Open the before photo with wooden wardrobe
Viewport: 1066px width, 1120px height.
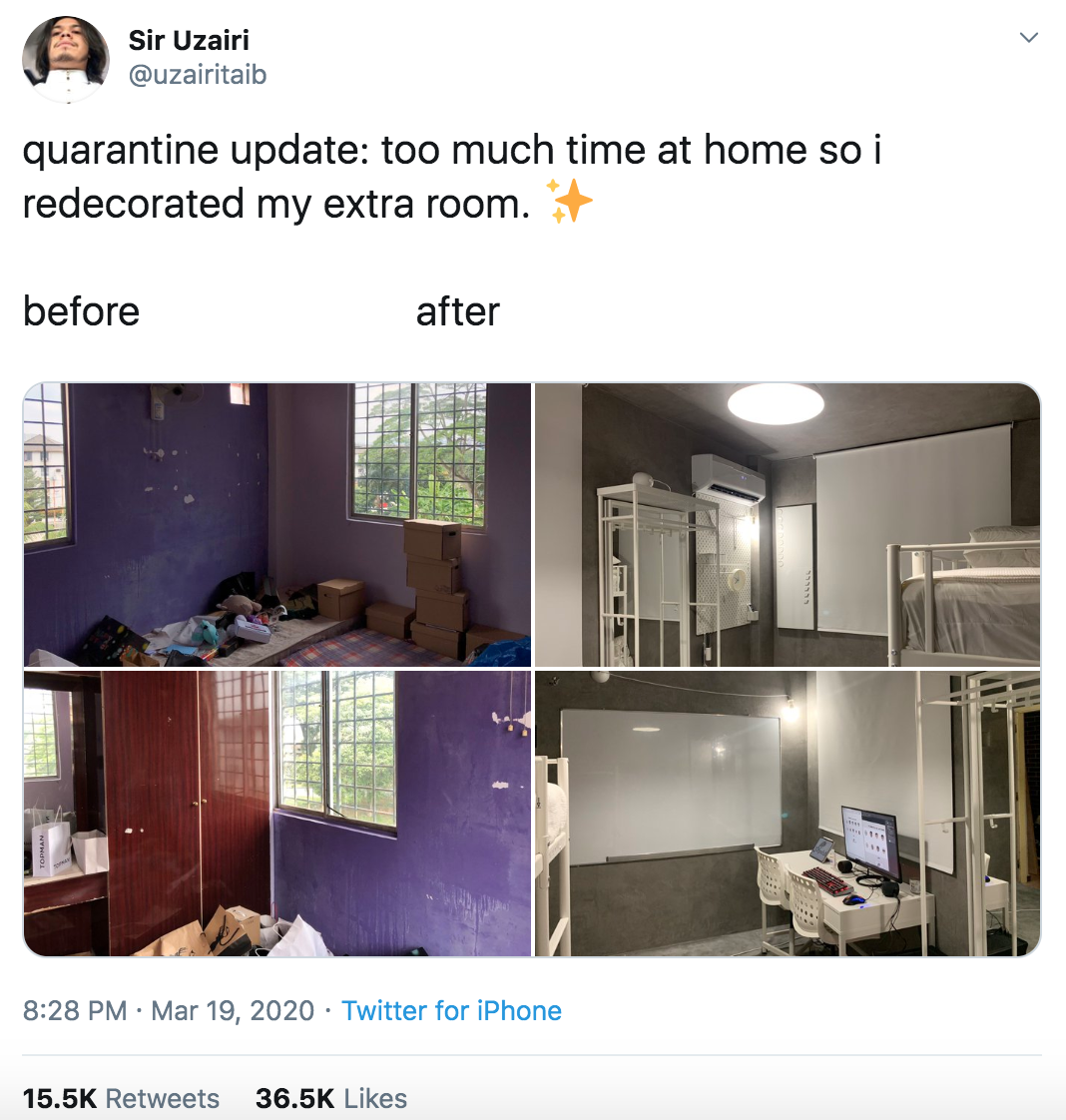tap(277, 814)
